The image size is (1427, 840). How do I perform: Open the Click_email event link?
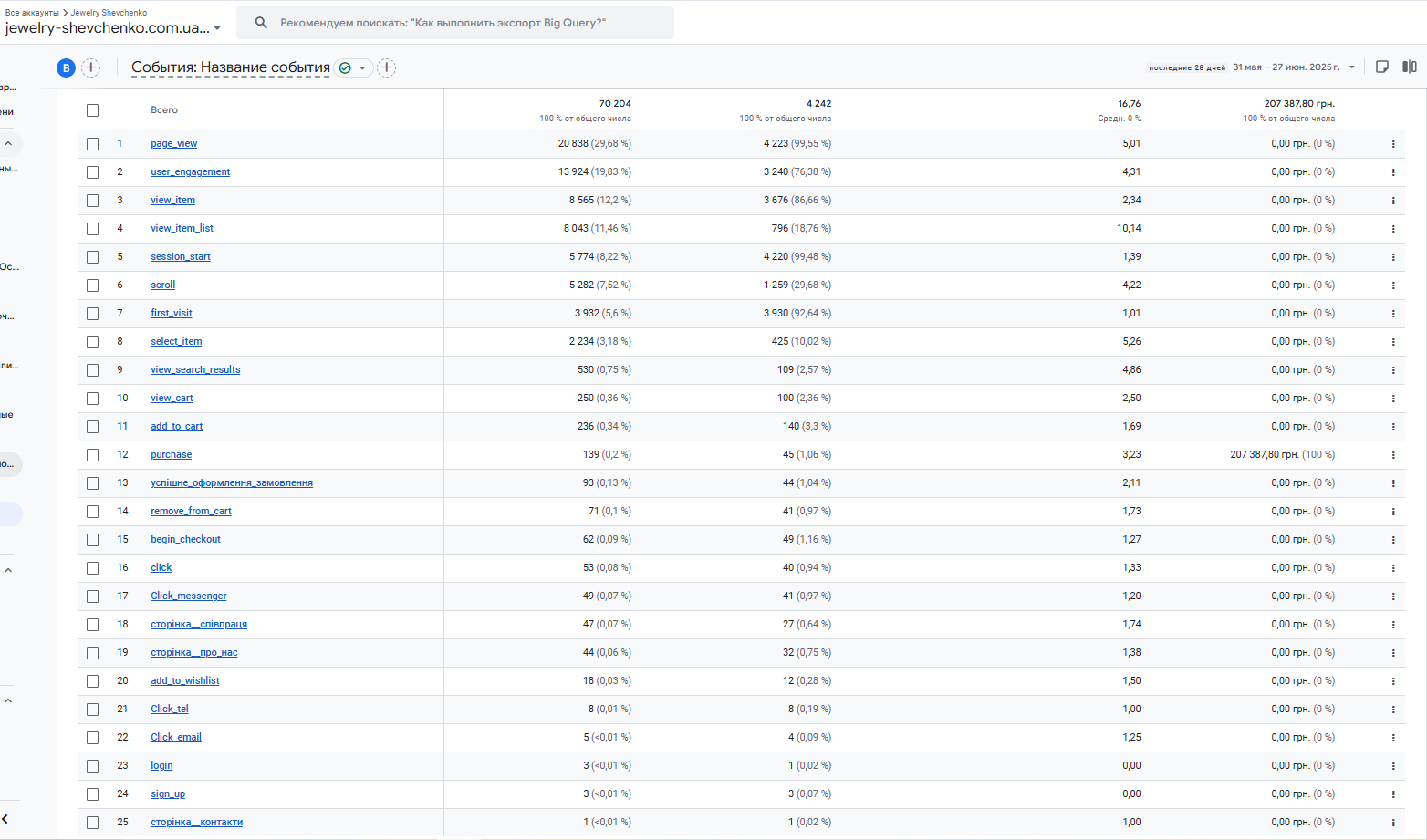click(x=176, y=738)
